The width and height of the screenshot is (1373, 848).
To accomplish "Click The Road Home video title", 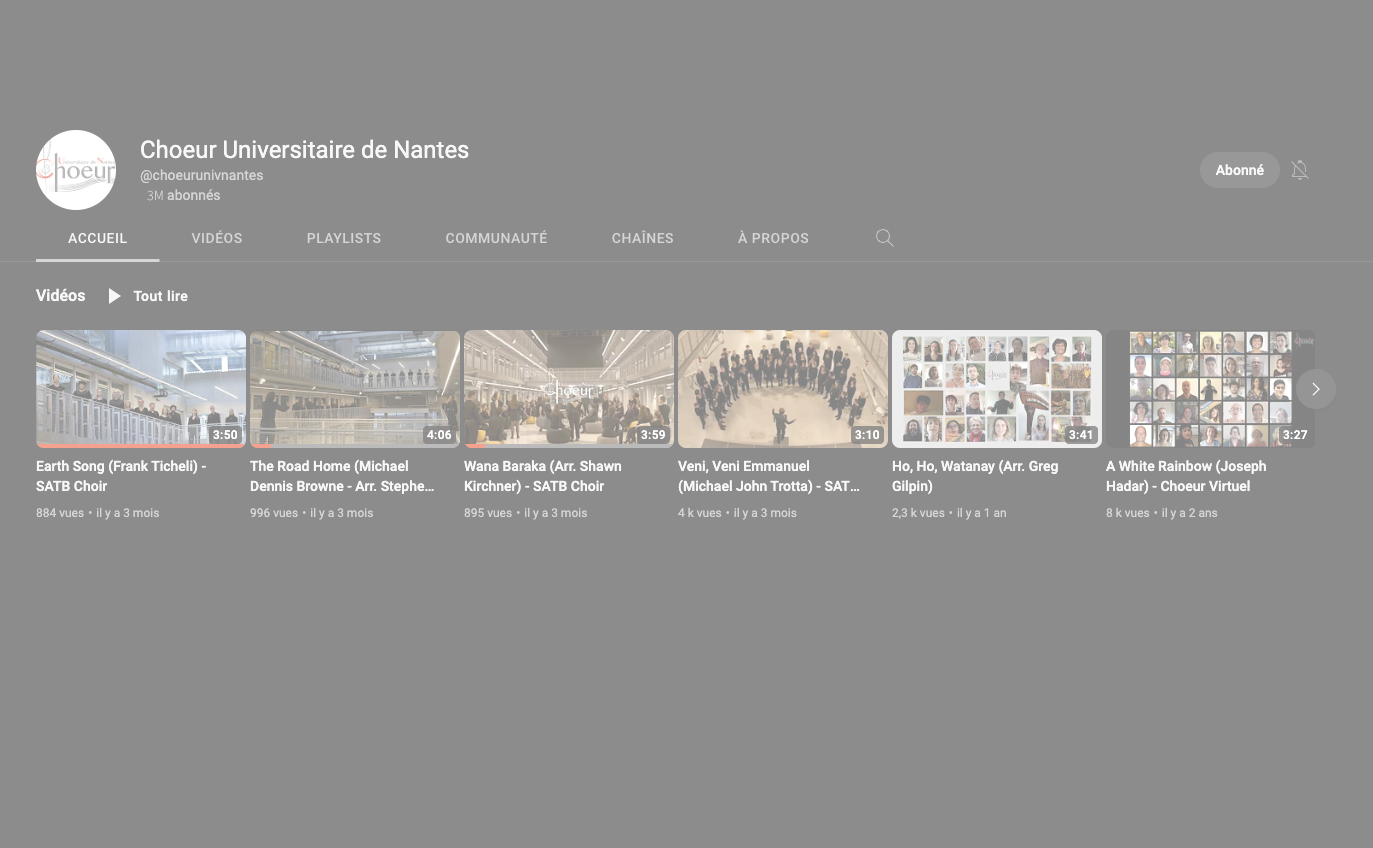I will (342, 476).
